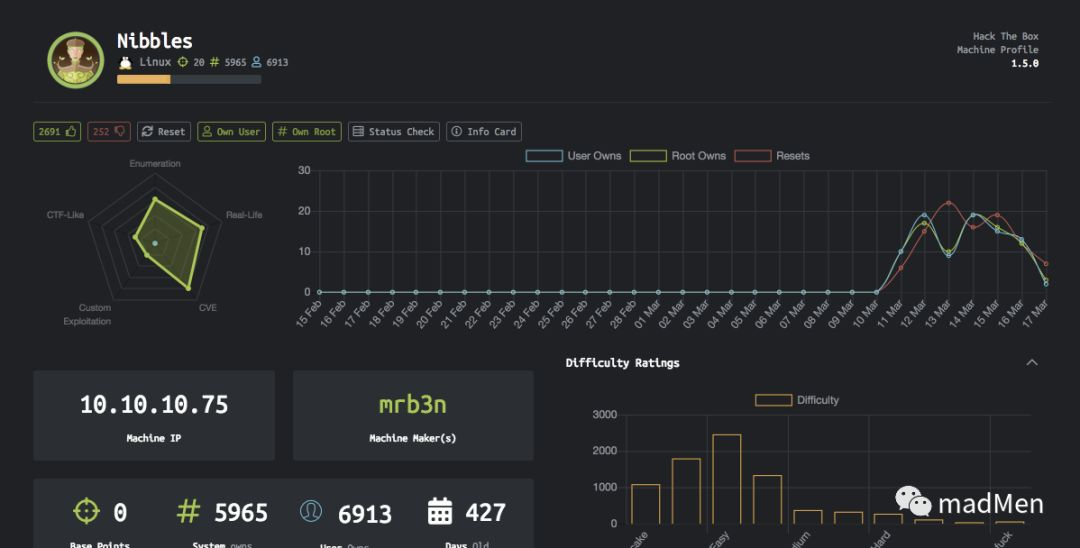Collapse the Difficulty Ratings section chevron
The image size is (1080, 548).
click(x=1032, y=363)
